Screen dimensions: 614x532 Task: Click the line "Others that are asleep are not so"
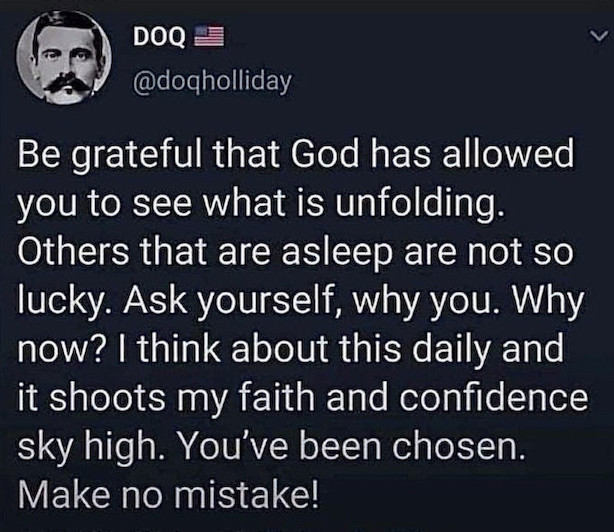(294, 255)
